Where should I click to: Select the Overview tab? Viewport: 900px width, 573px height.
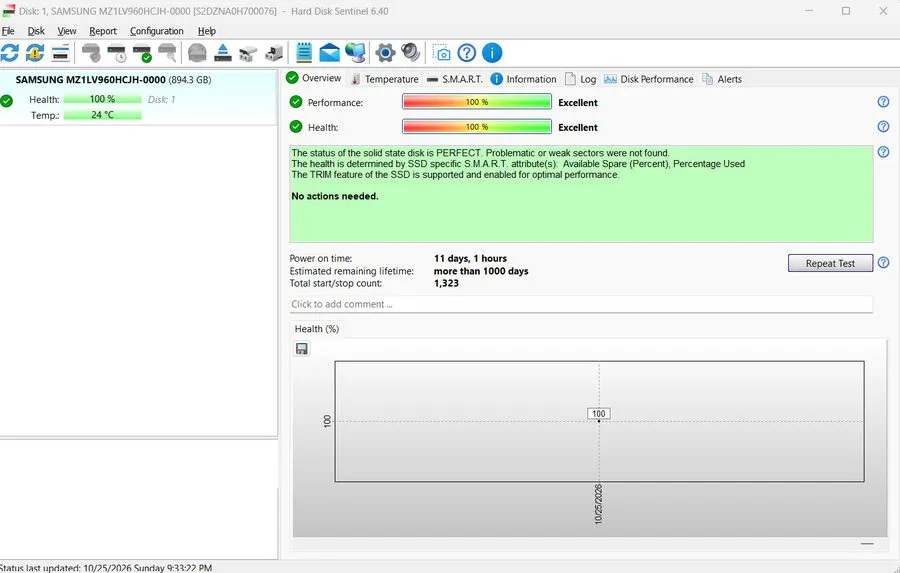click(315, 78)
